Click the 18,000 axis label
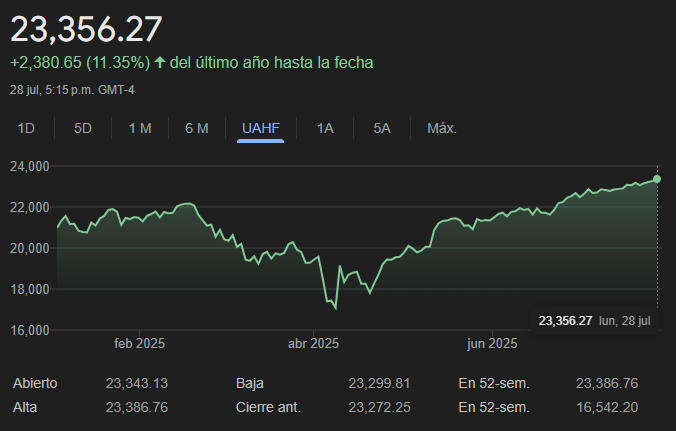 point(30,290)
